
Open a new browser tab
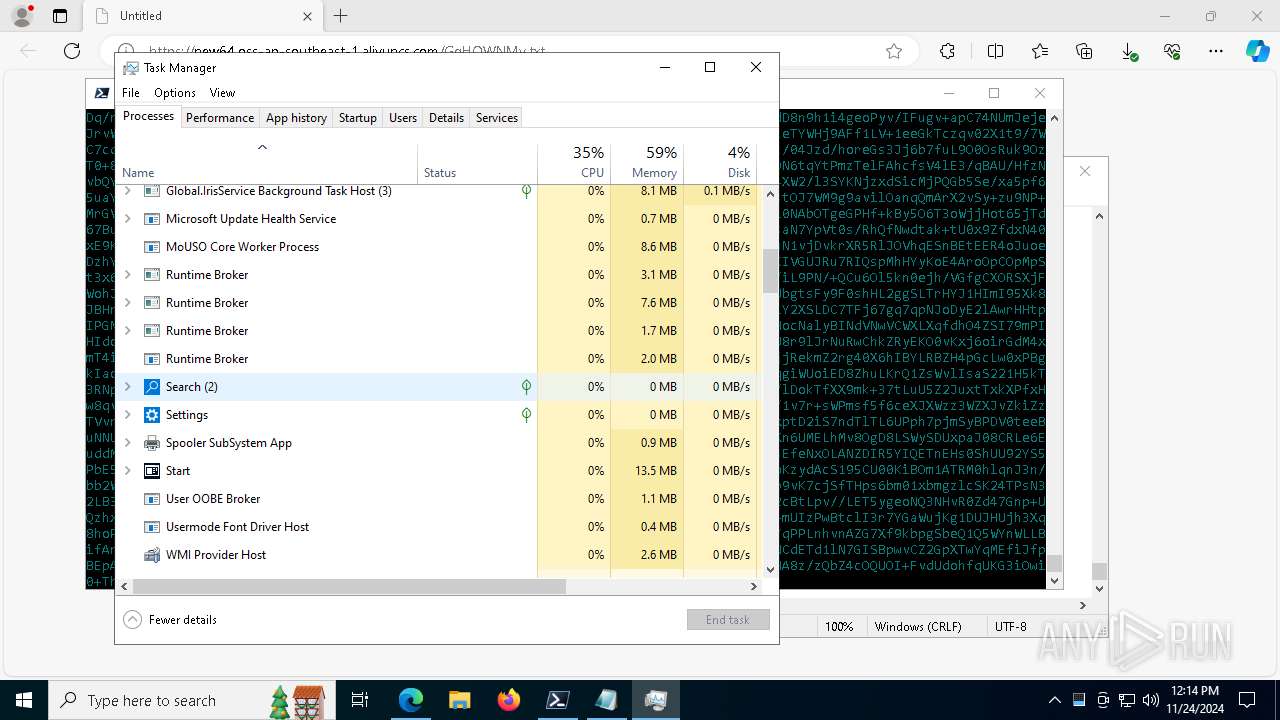point(341,16)
